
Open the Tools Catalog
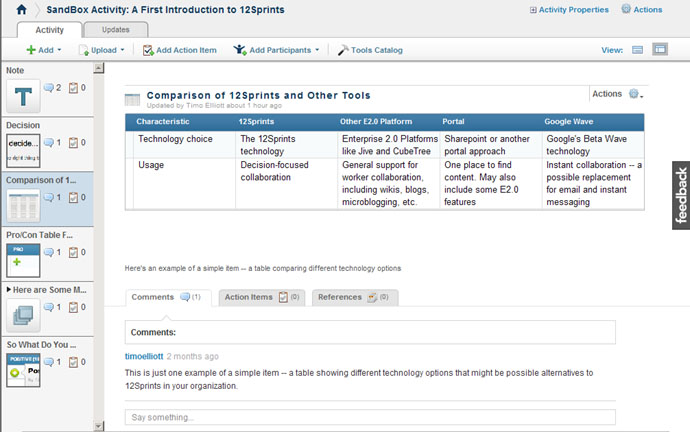[369, 49]
